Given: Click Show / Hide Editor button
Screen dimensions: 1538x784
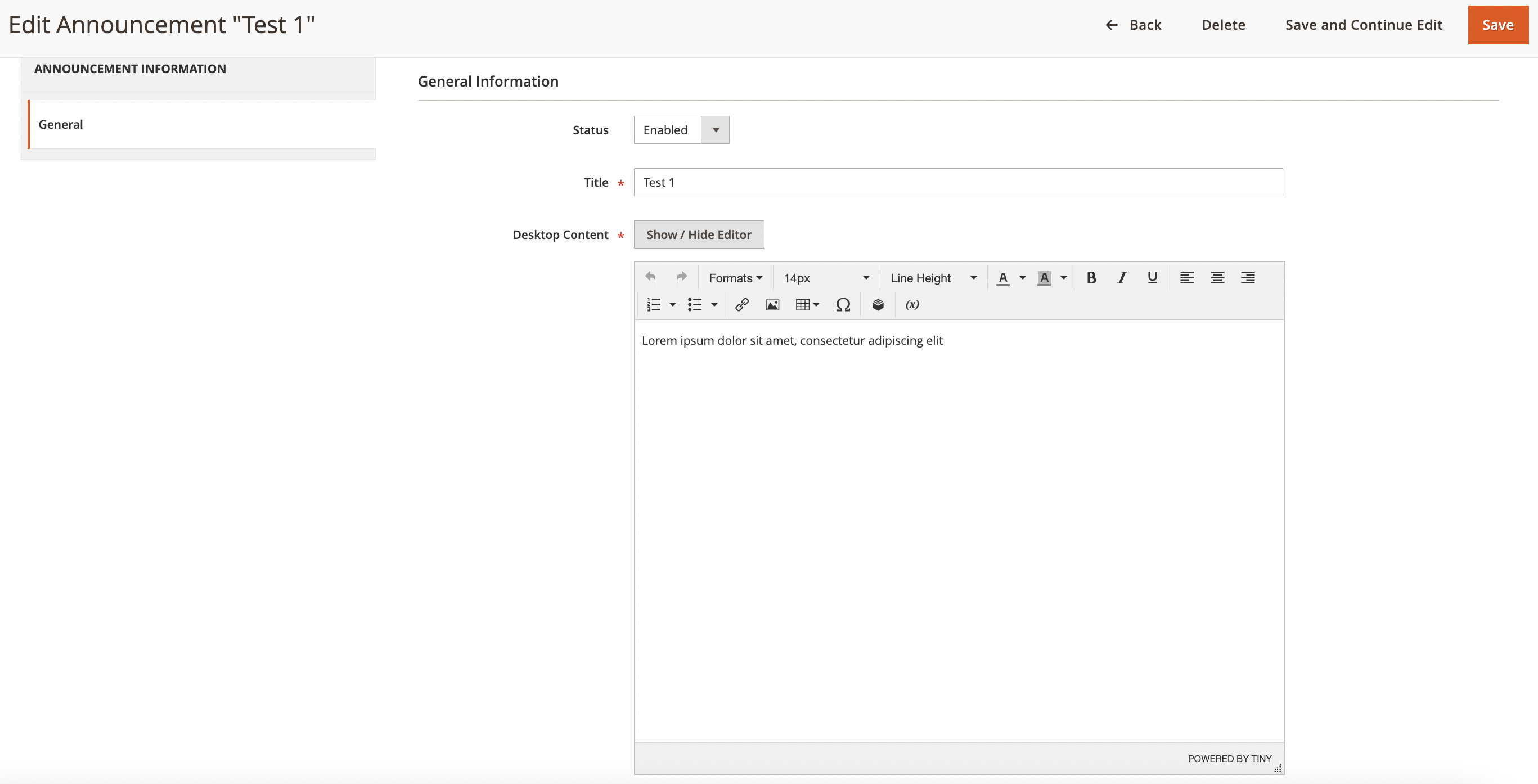Looking at the screenshot, I should pos(699,235).
